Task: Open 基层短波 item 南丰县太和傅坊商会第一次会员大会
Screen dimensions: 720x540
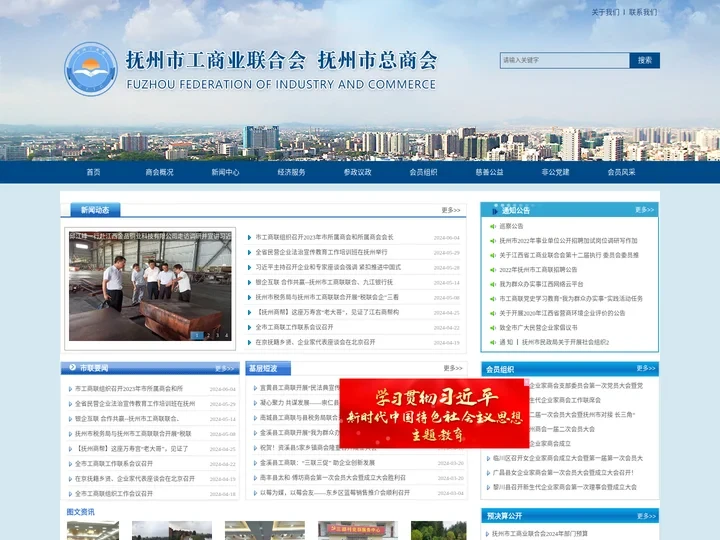Action: tap(332, 478)
